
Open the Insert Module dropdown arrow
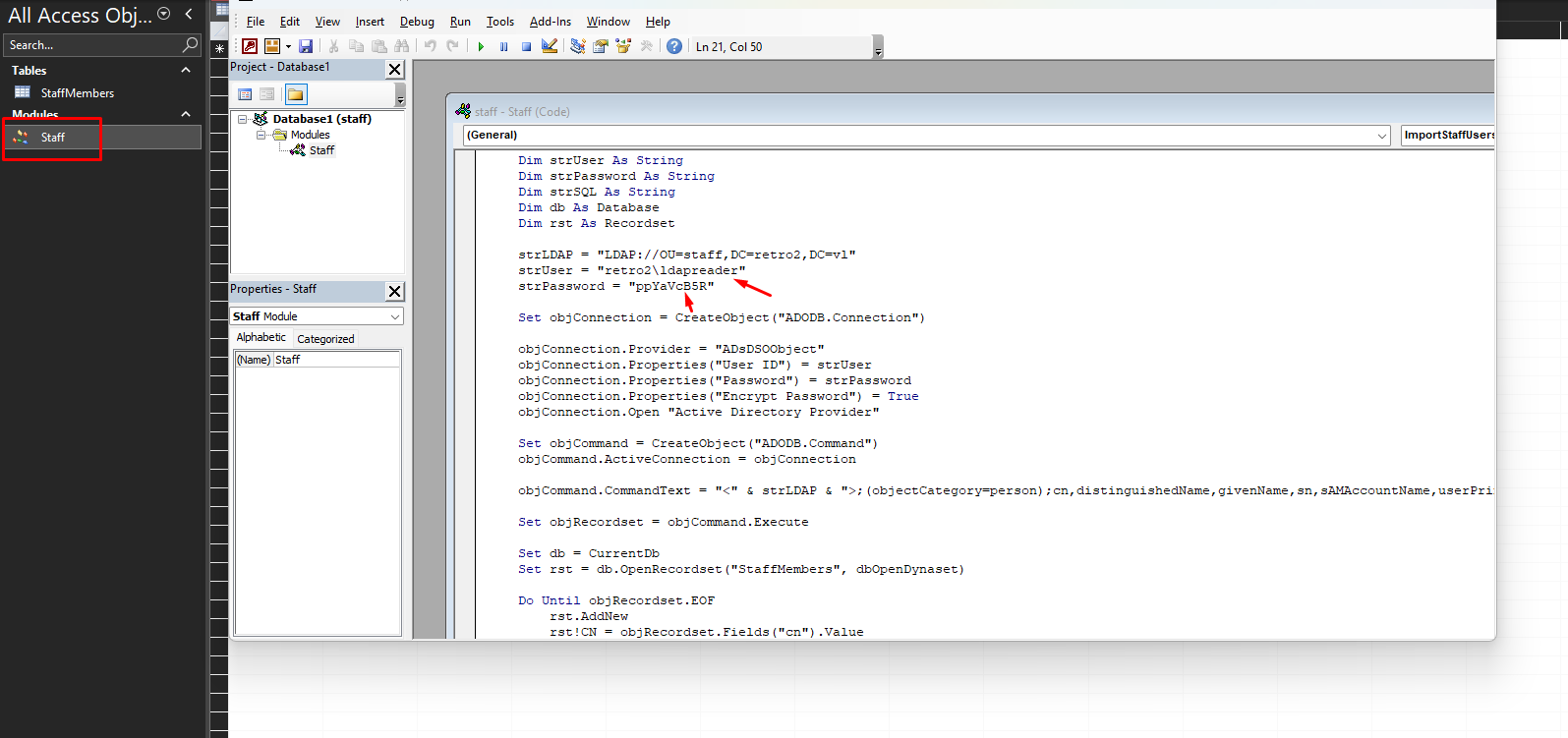[x=288, y=46]
